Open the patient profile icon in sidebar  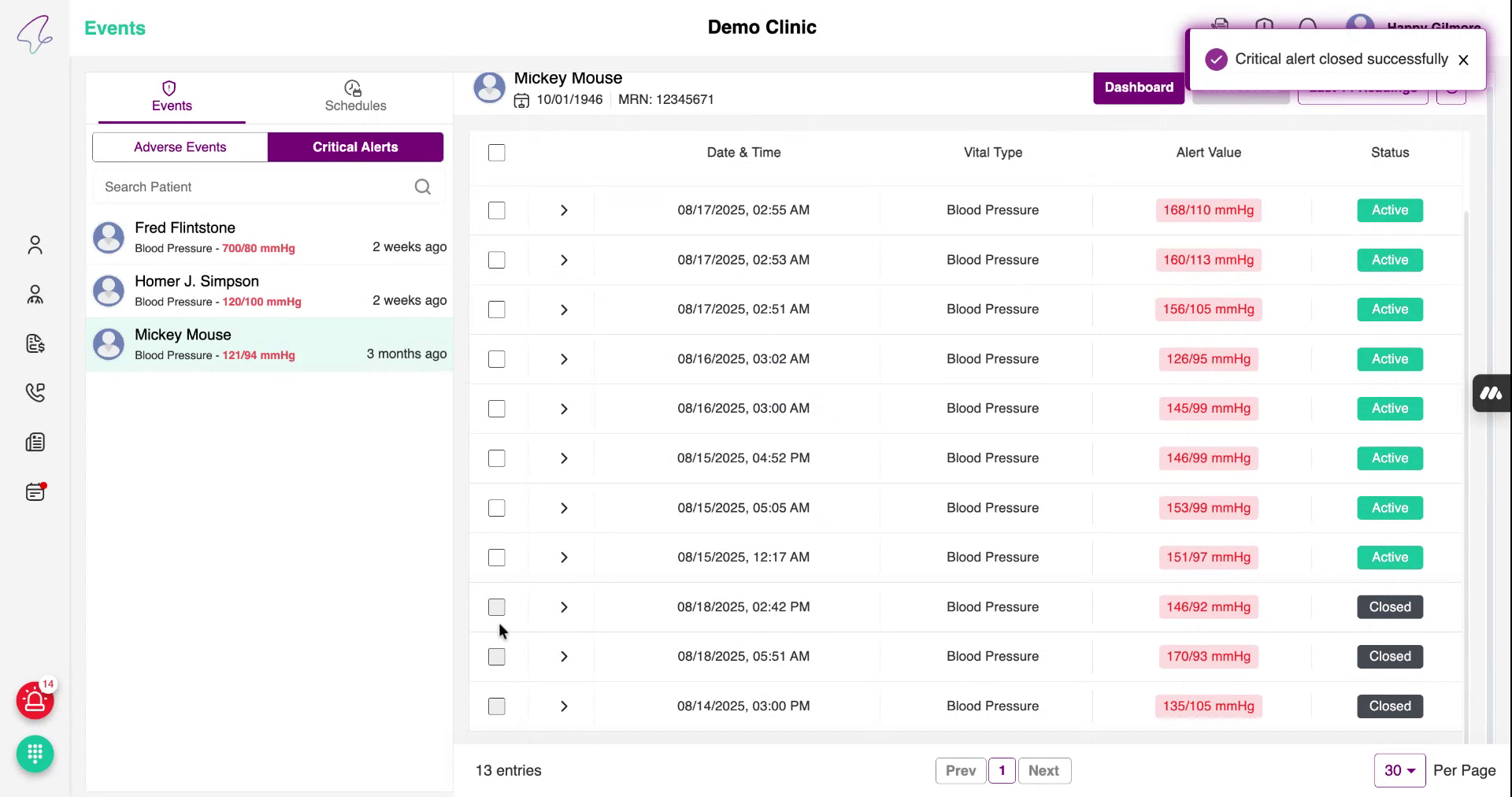coord(35,245)
